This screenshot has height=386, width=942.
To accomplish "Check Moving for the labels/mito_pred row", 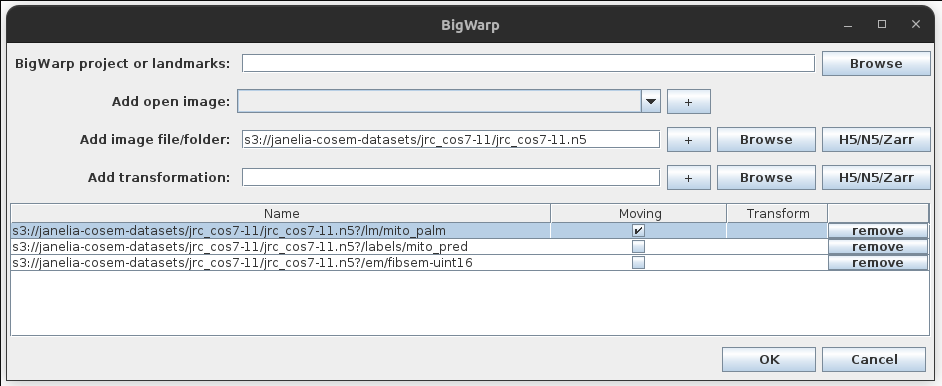I will [x=639, y=247].
